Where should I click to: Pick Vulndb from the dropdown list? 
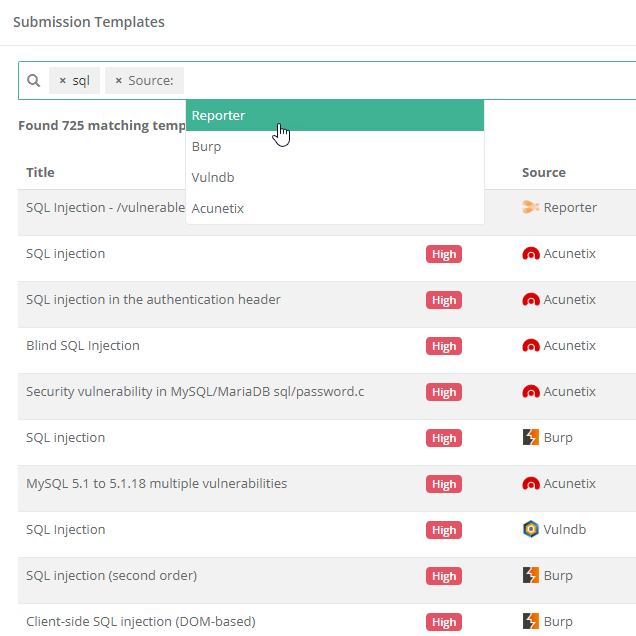(335, 177)
